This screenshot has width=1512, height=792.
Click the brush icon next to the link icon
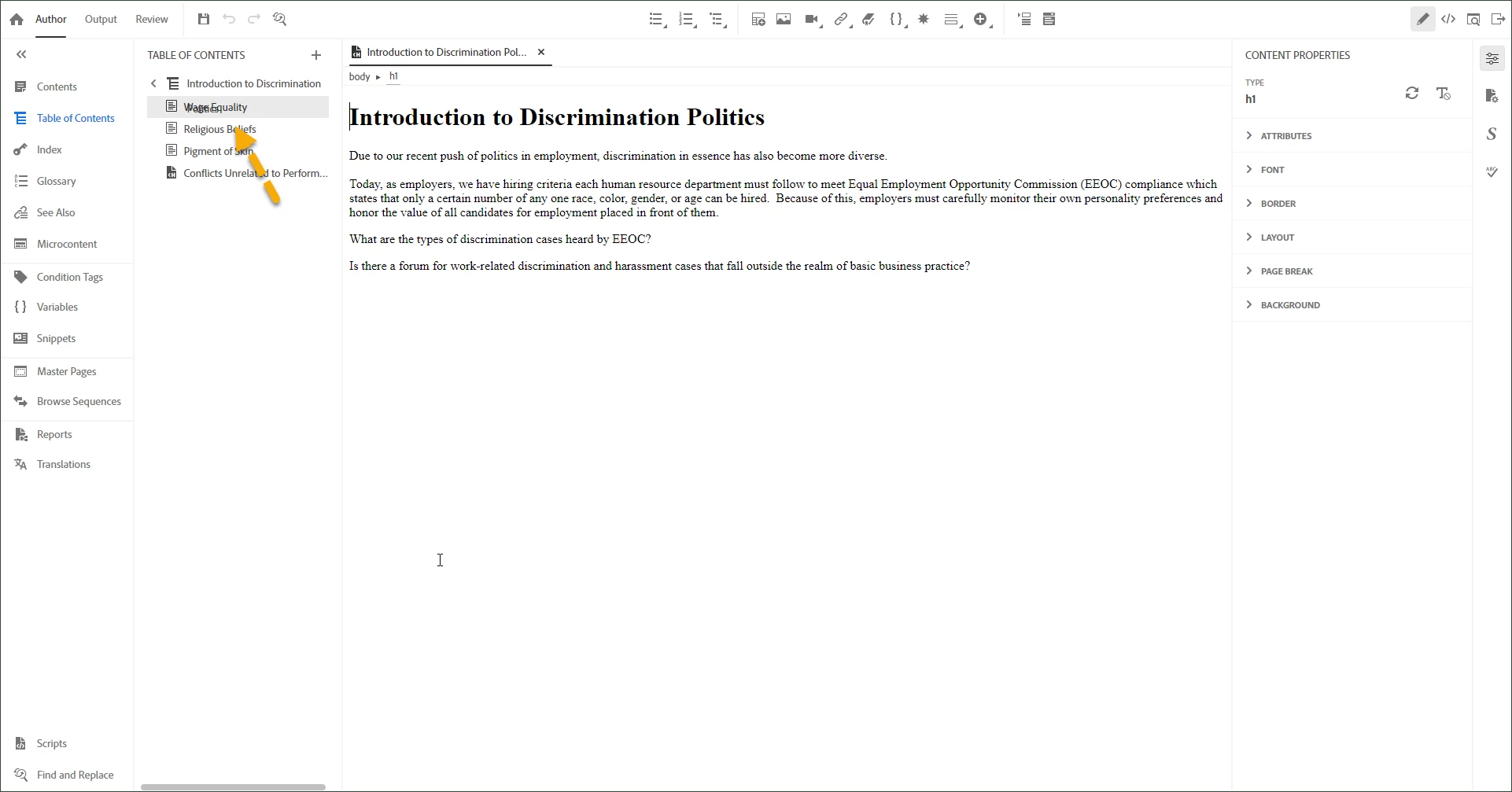[x=868, y=20]
